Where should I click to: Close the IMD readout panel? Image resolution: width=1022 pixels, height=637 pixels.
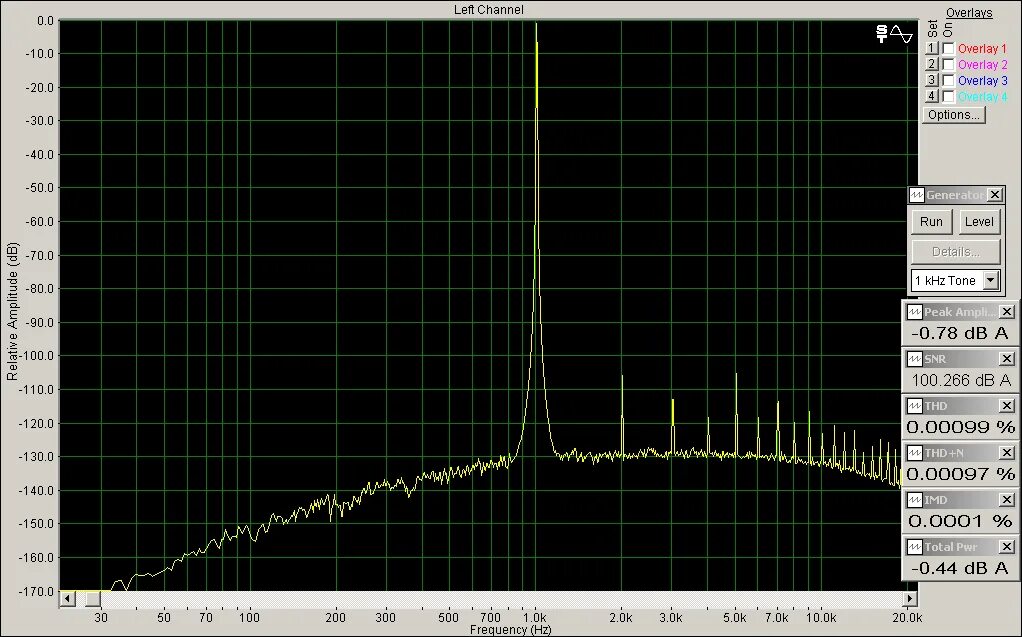tap(1006, 499)
